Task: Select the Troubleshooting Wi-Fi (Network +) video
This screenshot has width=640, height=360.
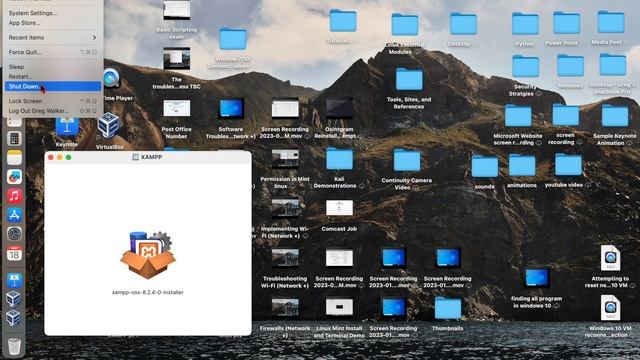Action: point(285,258)
